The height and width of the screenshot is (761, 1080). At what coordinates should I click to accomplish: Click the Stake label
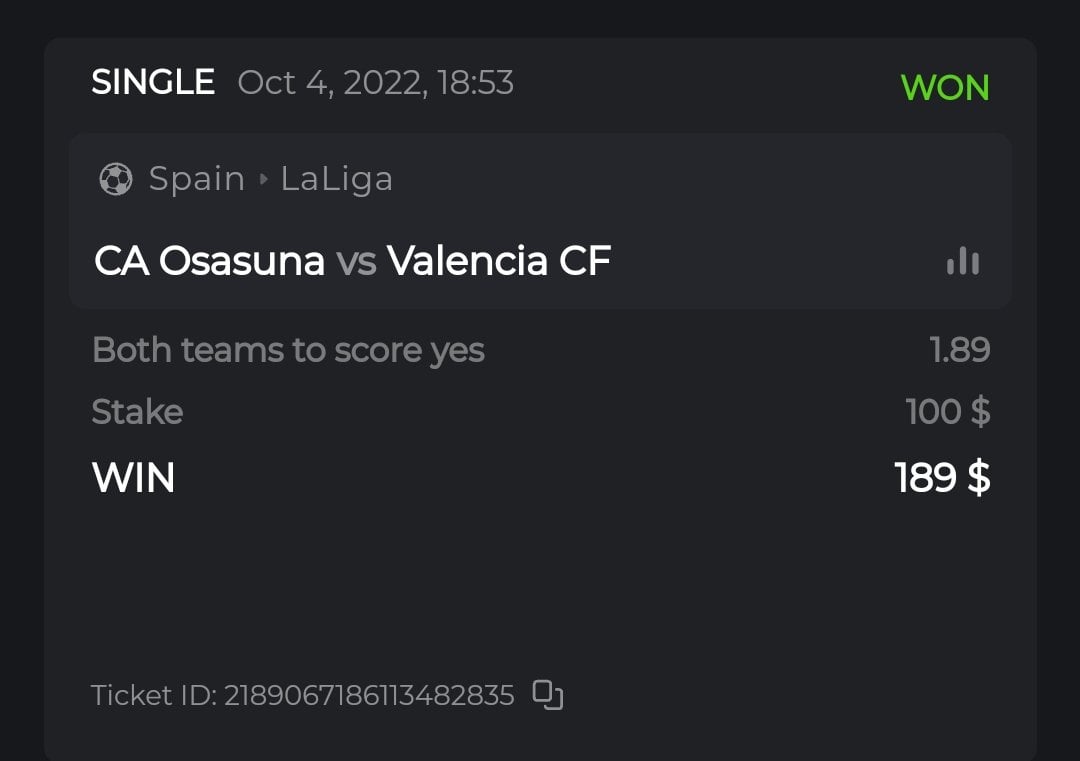click(x=137, y=412)
